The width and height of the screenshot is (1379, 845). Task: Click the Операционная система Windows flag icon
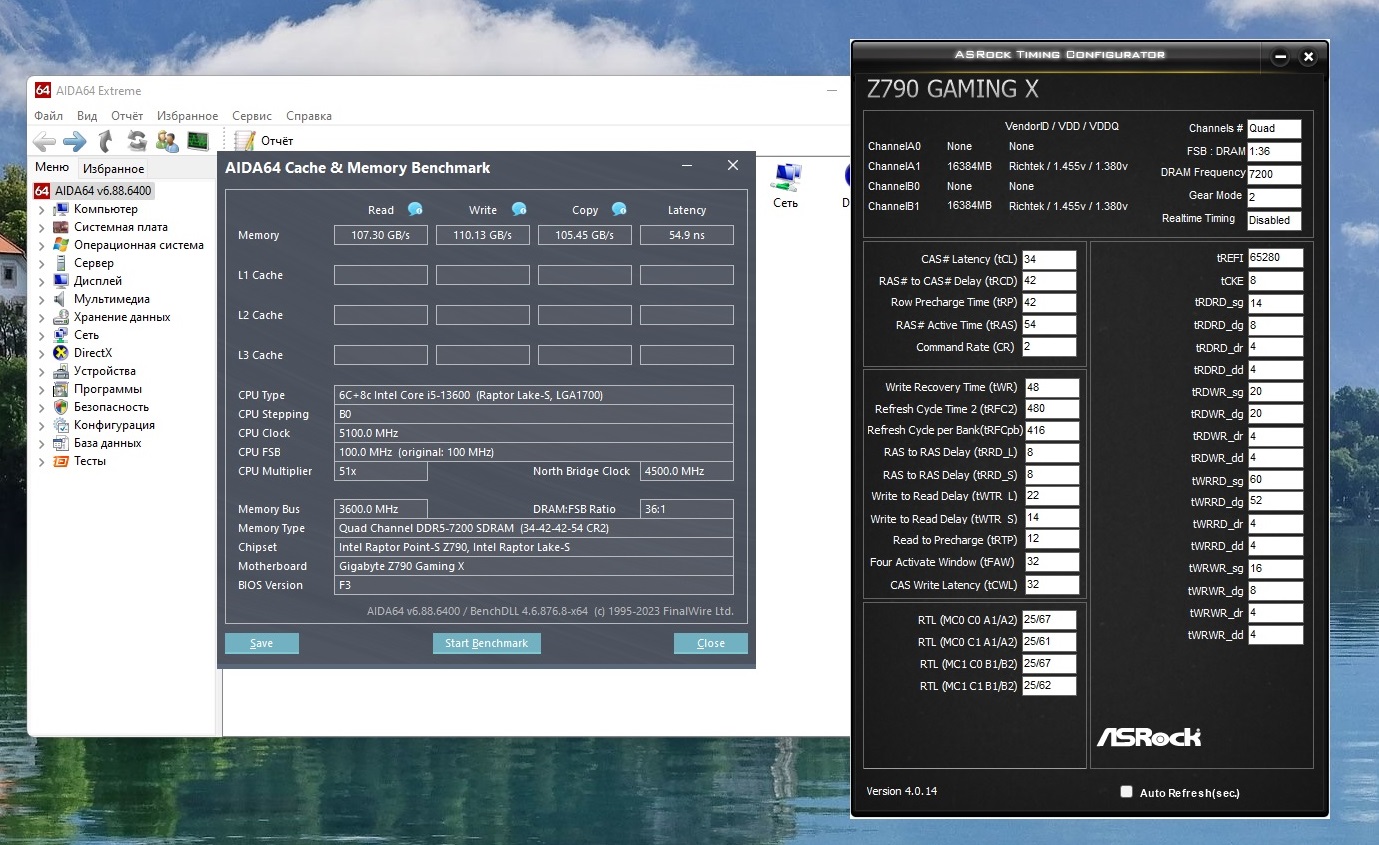pos(60,245)
